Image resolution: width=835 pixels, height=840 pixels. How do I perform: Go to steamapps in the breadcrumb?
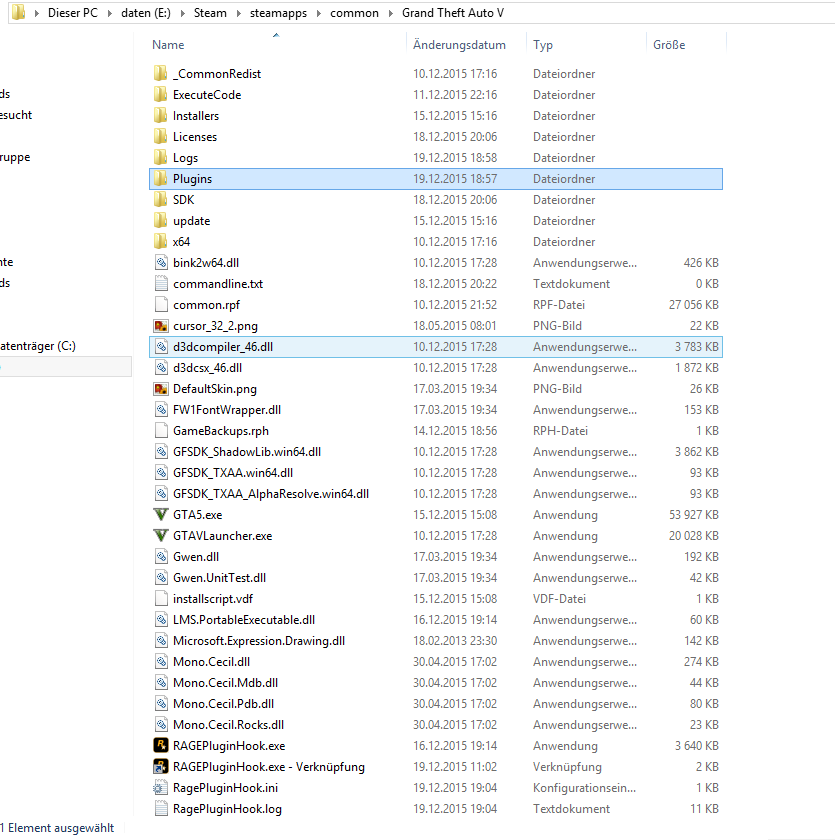point(279,13)
